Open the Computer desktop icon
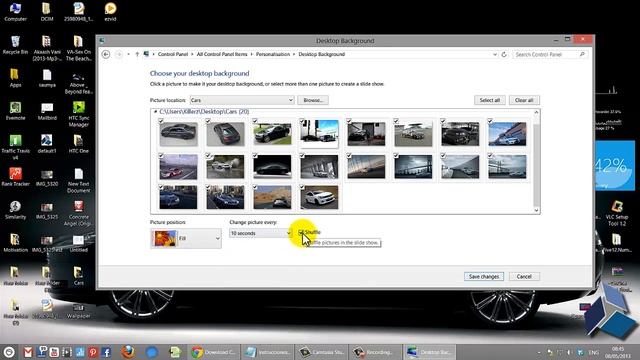Screen dimensions: 640x360 pyautogui.click(x=16, y=12)
